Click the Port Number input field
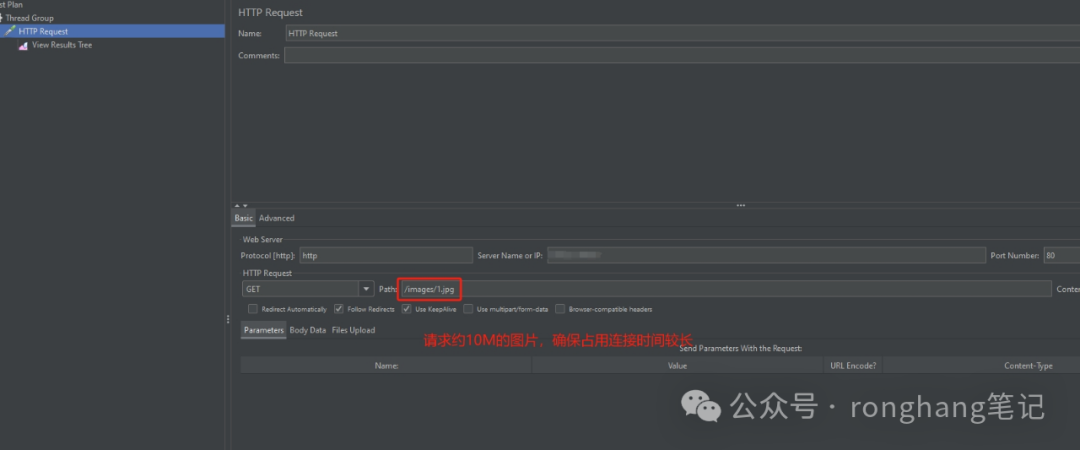This screenshot has width=1080, height=450. pos(1060,255)
